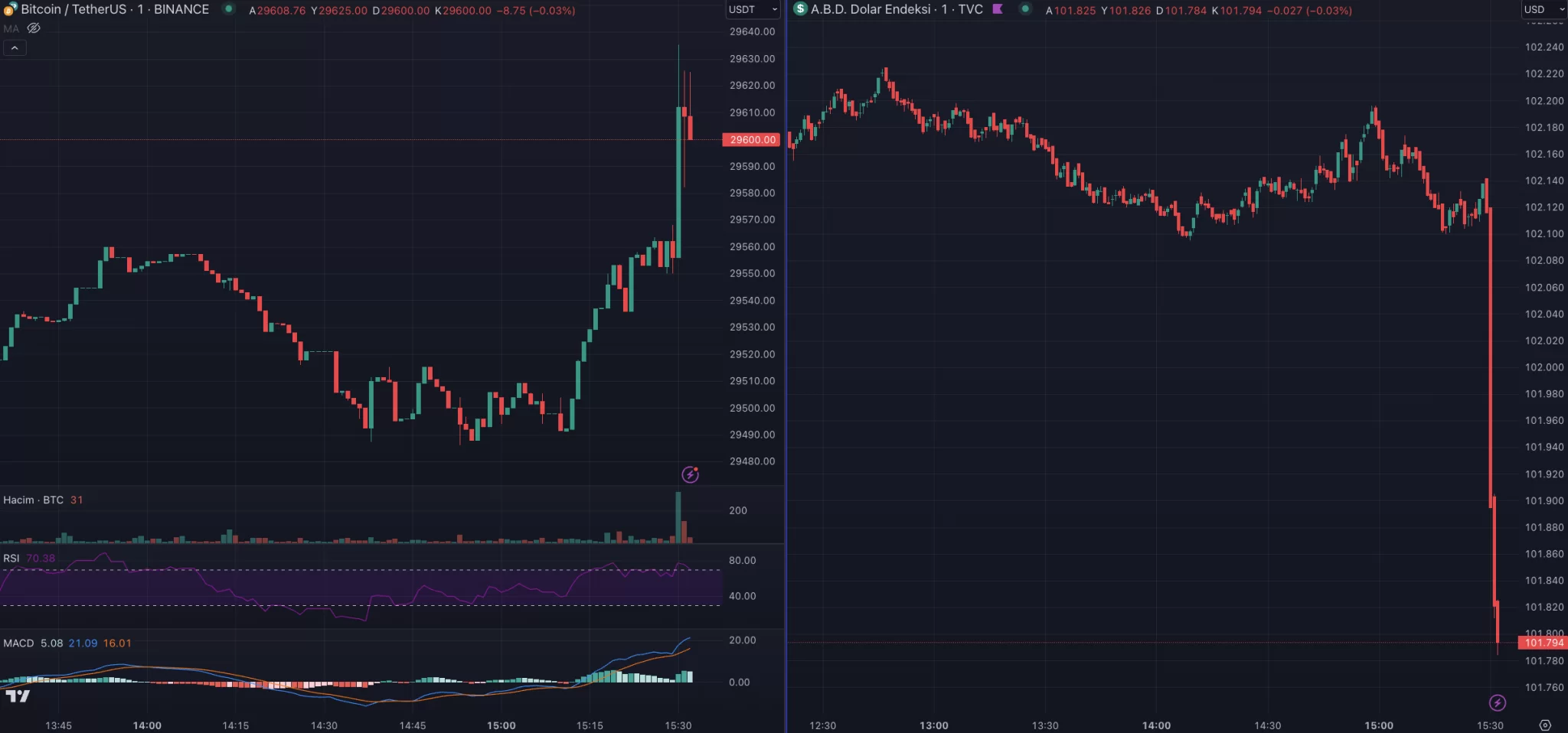Click the lightning event icon on Bitcoin chart
Viewport: 1568px width, 733px height.
(x=690, y=474)
